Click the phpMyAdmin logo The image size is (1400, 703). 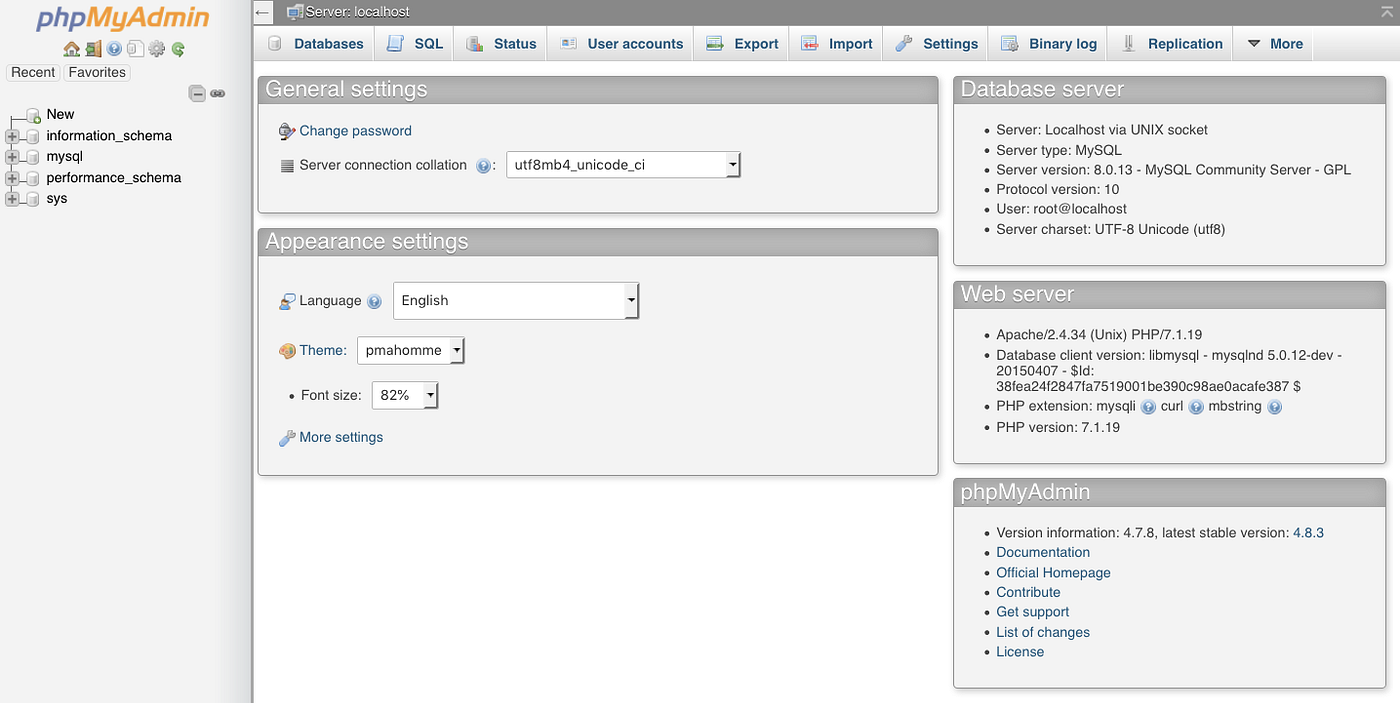tap(124, 19)
